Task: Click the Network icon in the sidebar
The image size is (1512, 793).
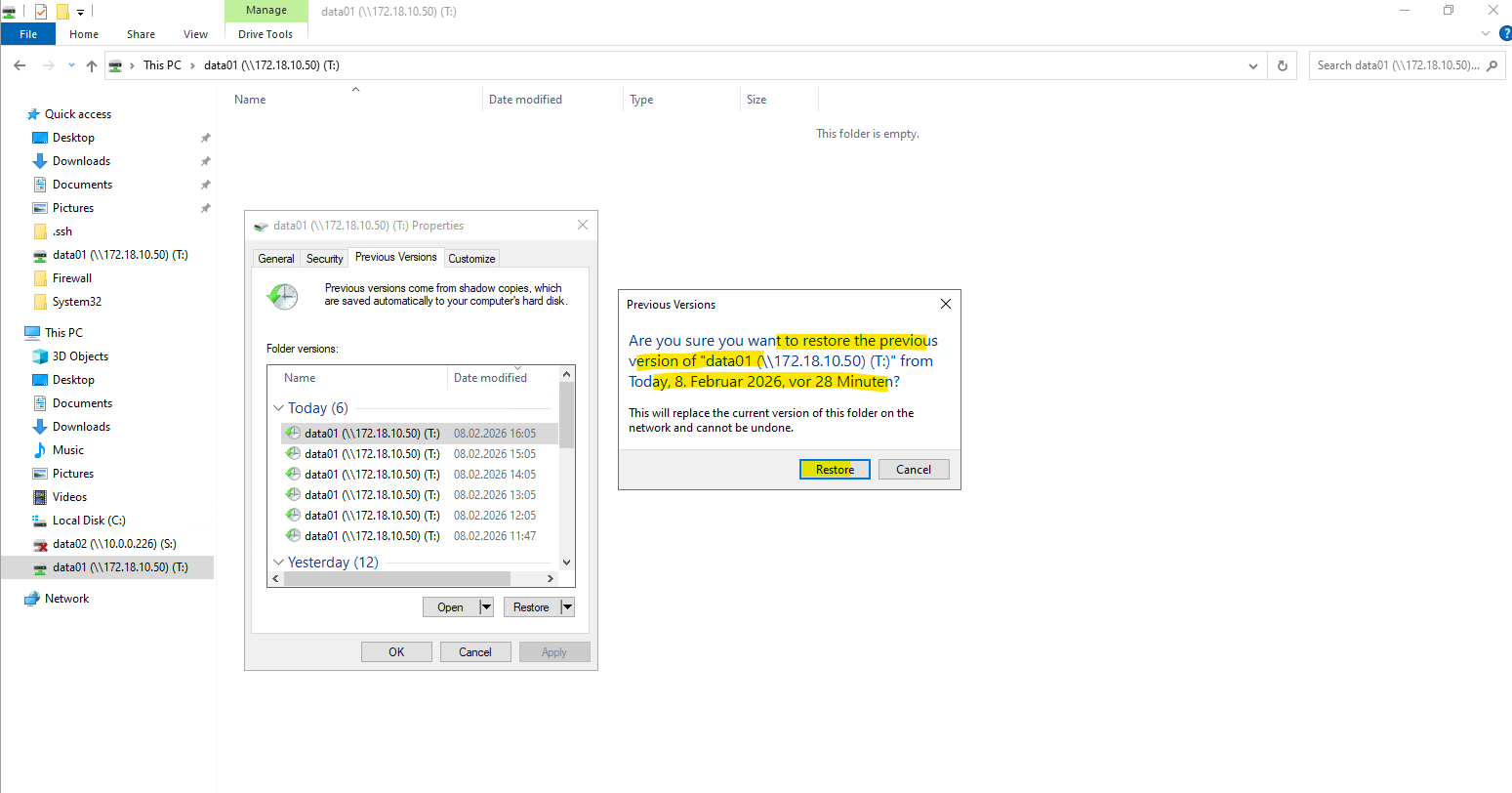Action: pyautogui.click(x=32, y=599)
